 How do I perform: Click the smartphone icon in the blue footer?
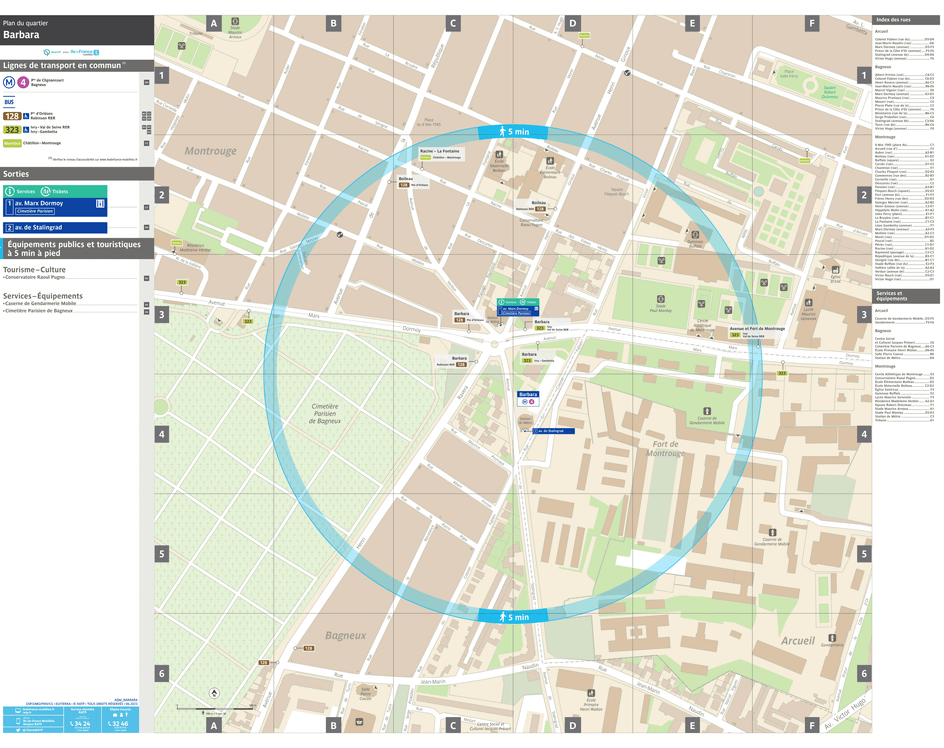pos(18,721)
